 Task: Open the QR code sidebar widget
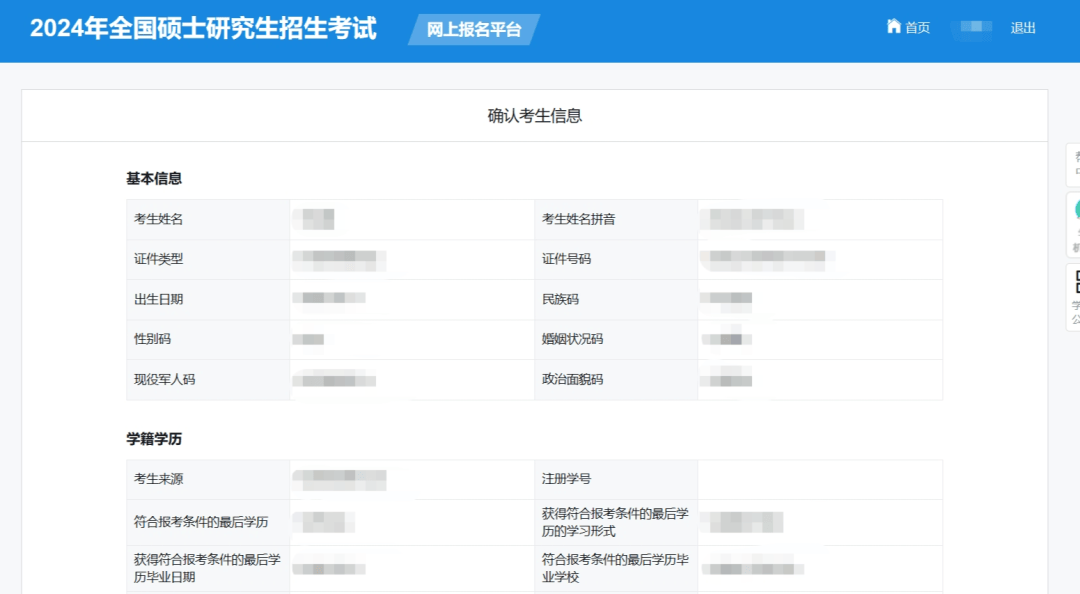1076,297
